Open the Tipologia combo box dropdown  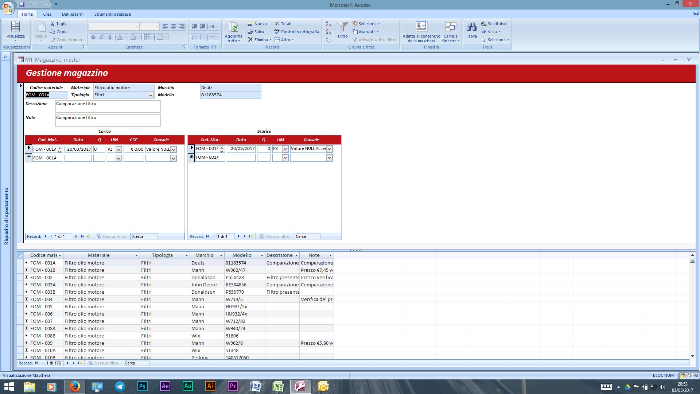(150, 95)
